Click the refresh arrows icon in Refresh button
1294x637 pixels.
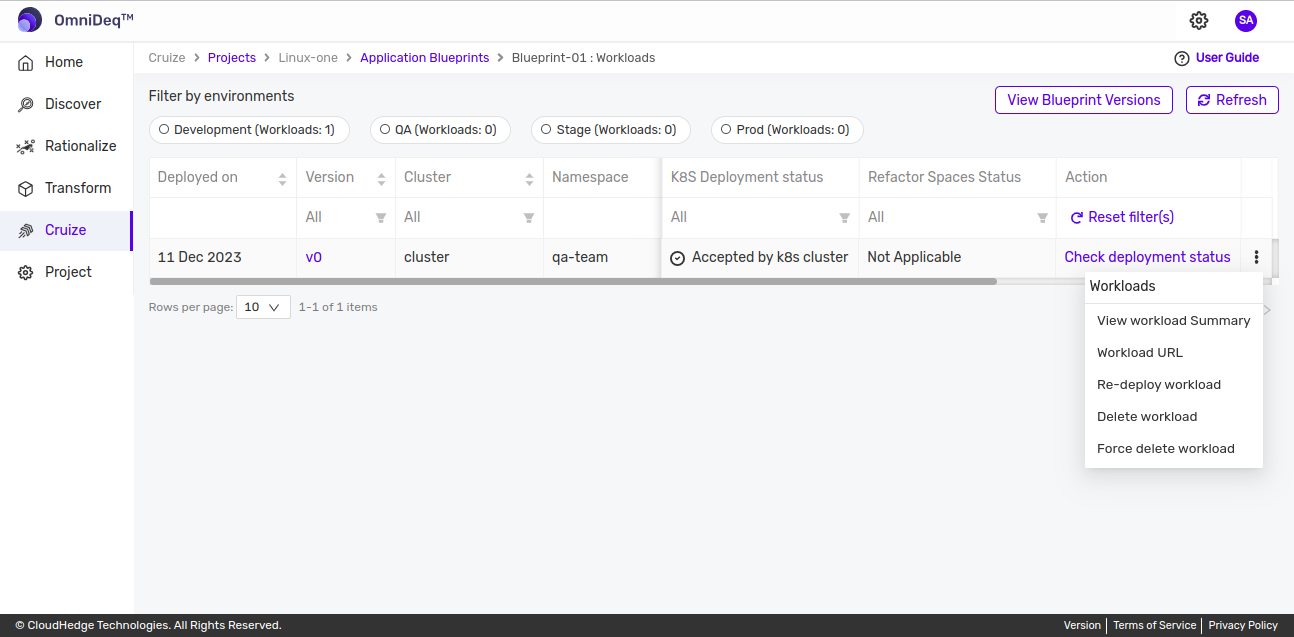(x=1204, y=100)
